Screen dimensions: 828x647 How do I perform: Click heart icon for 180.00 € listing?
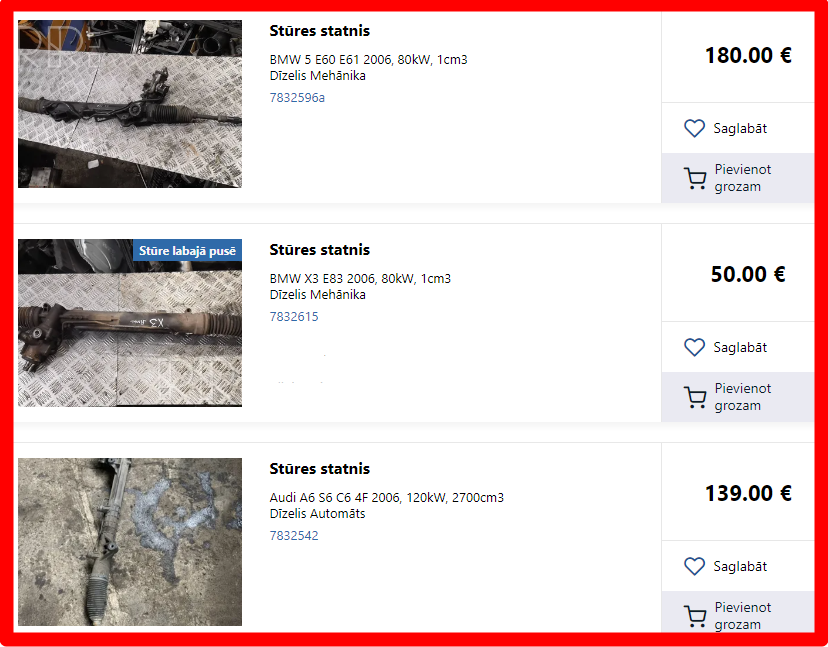click(x=694, y=128)
